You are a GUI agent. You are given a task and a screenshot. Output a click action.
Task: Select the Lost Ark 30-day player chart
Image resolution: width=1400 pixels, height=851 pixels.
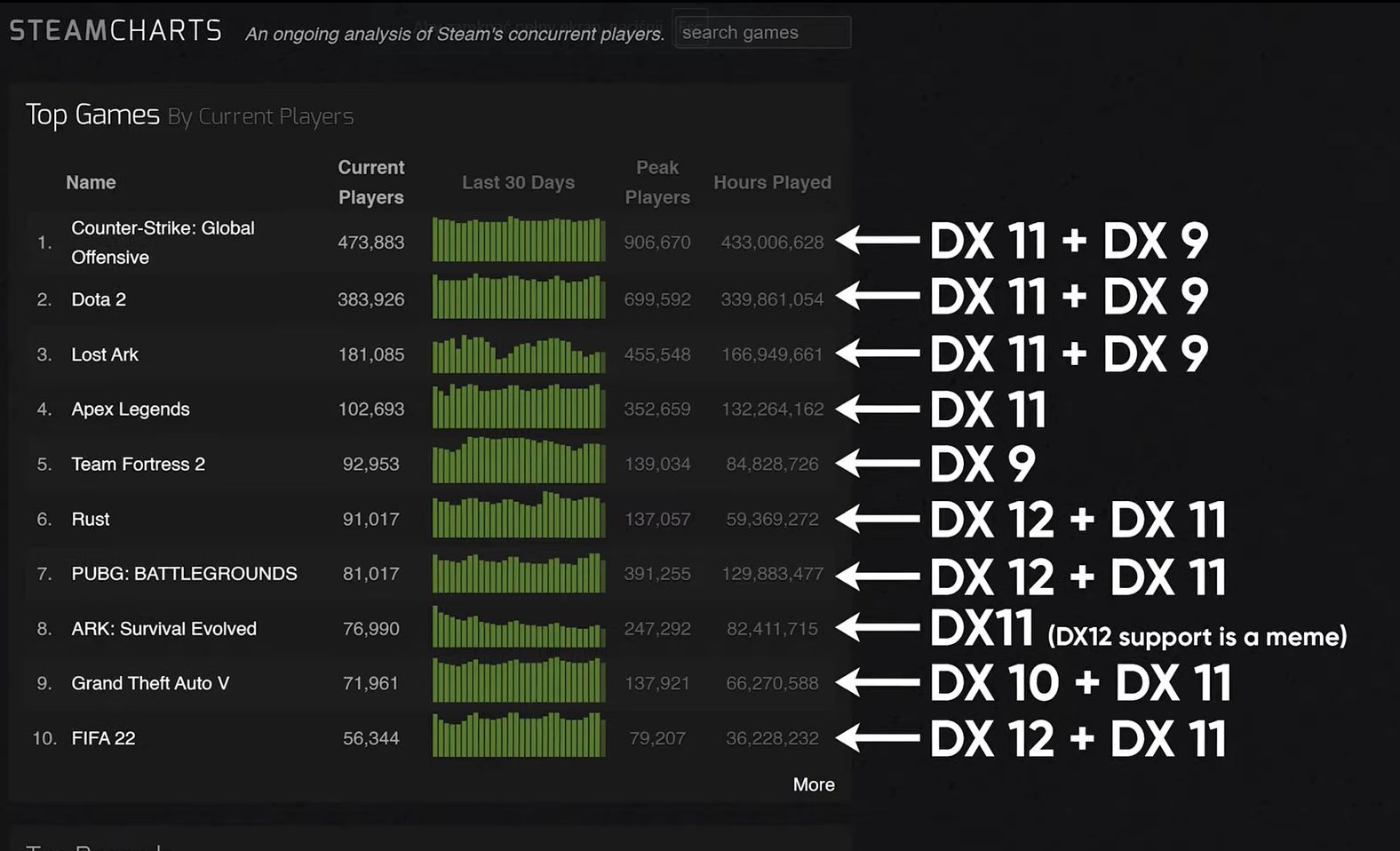coord(519,354)
